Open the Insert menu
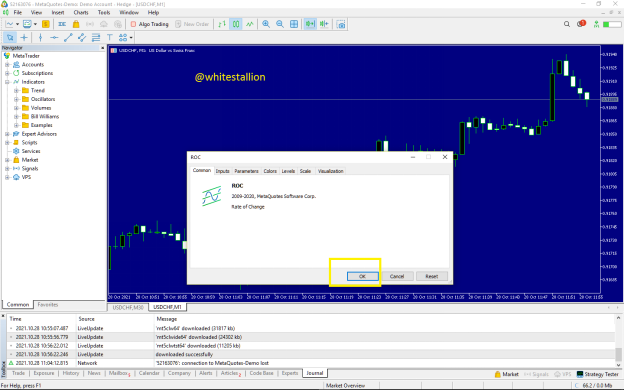 58,13
